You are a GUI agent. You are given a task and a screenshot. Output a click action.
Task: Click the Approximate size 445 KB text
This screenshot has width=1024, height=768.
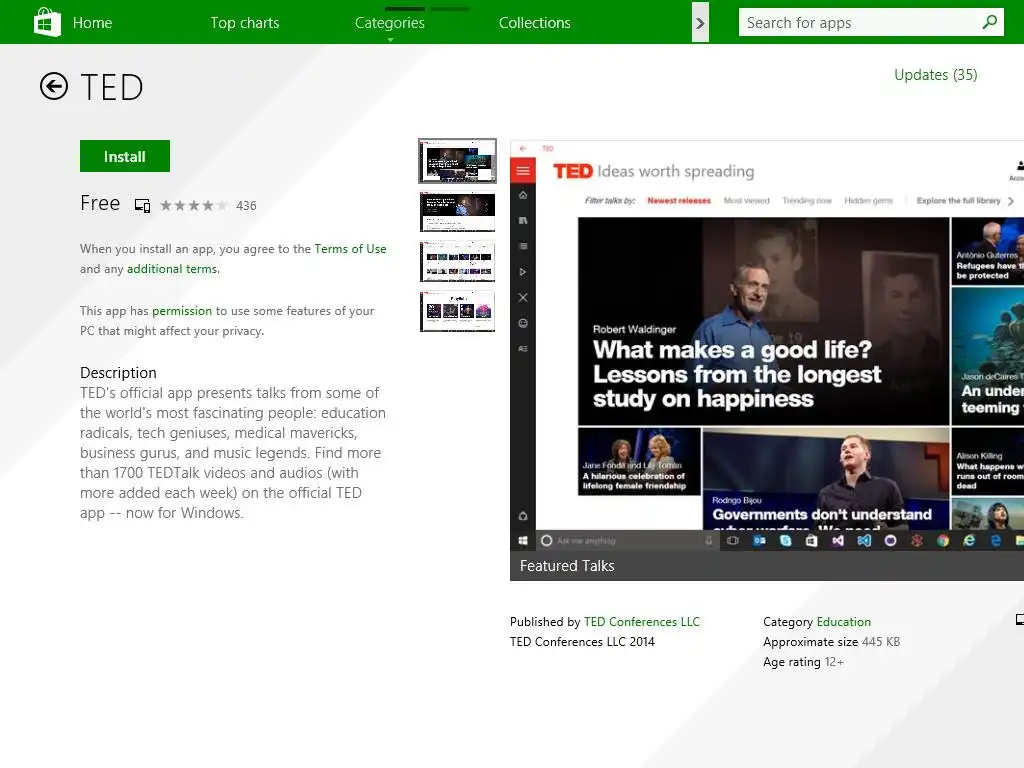(831, 642)
